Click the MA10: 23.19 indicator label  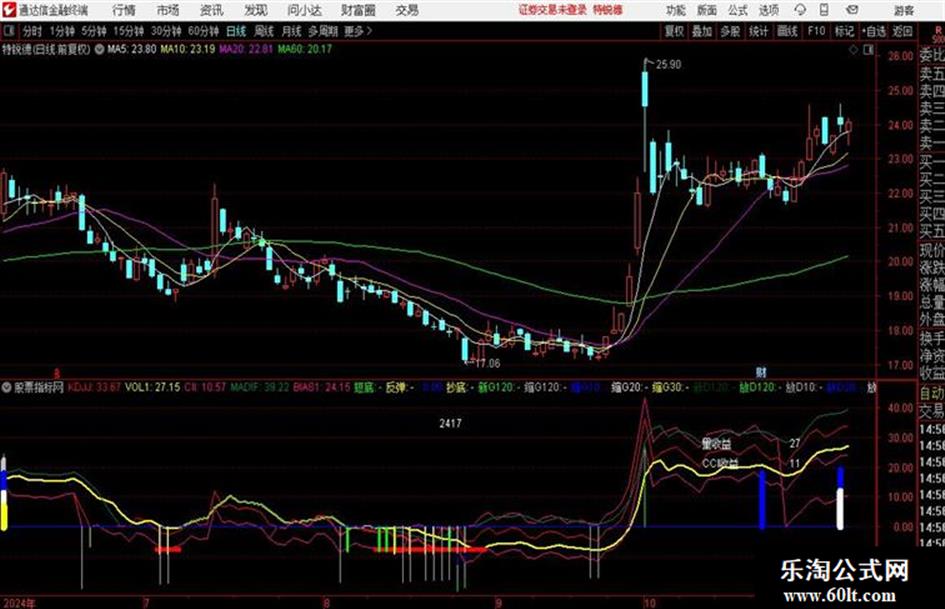pyautogui.click(x=187, y=49)
